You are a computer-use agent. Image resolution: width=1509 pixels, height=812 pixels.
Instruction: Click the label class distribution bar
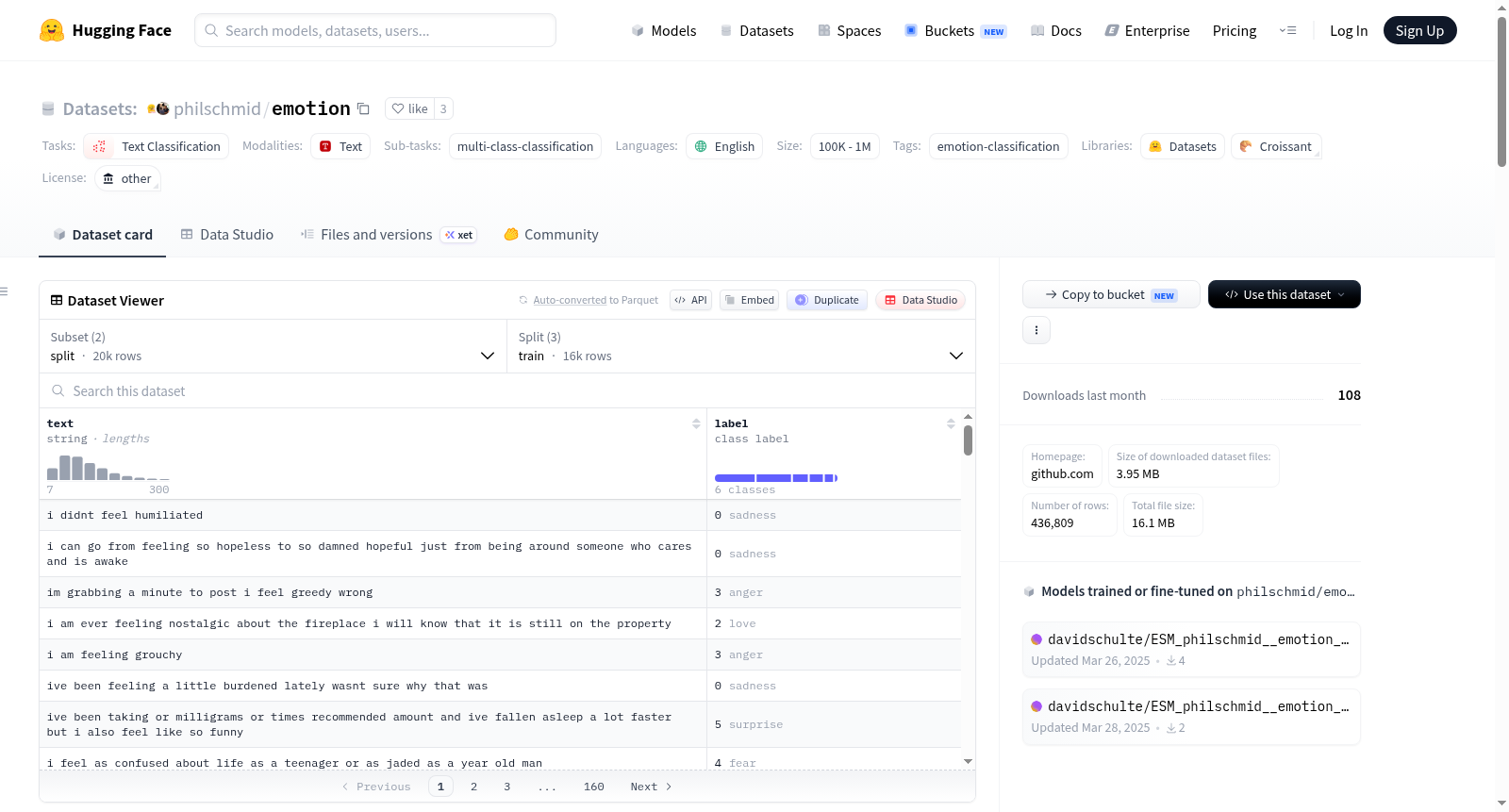click(776, 478)
